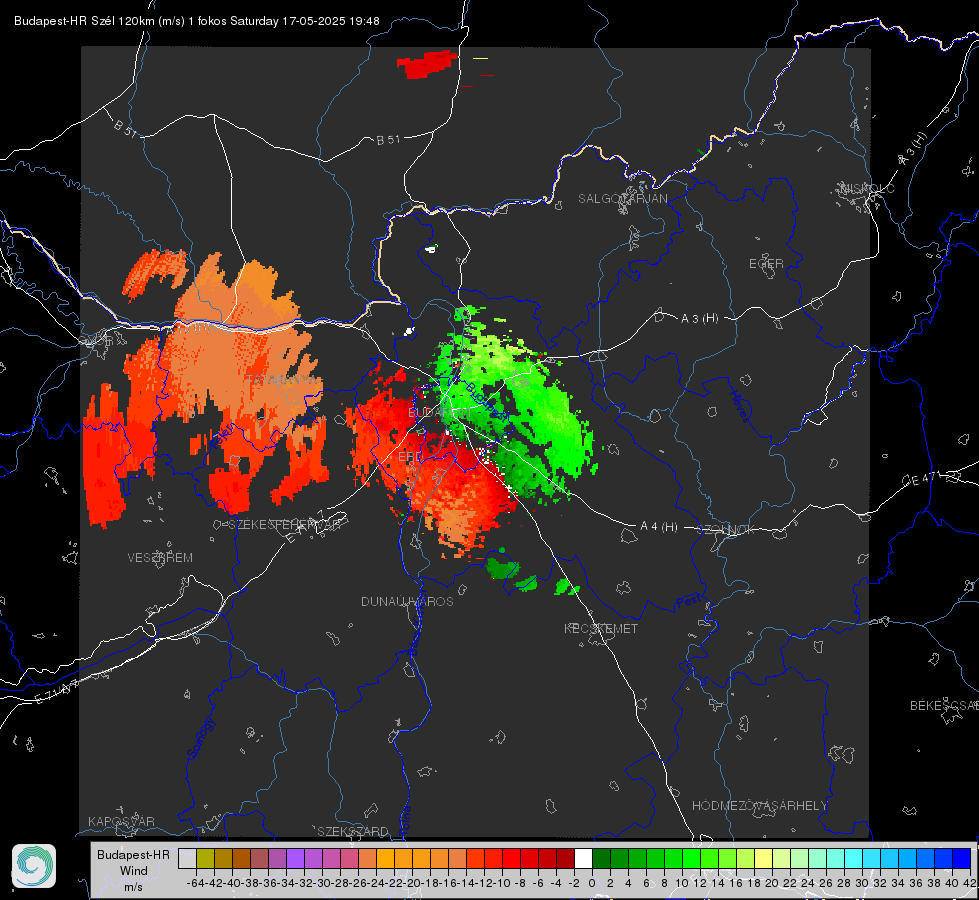Click the legend value -20

click(x=411, y=883)
